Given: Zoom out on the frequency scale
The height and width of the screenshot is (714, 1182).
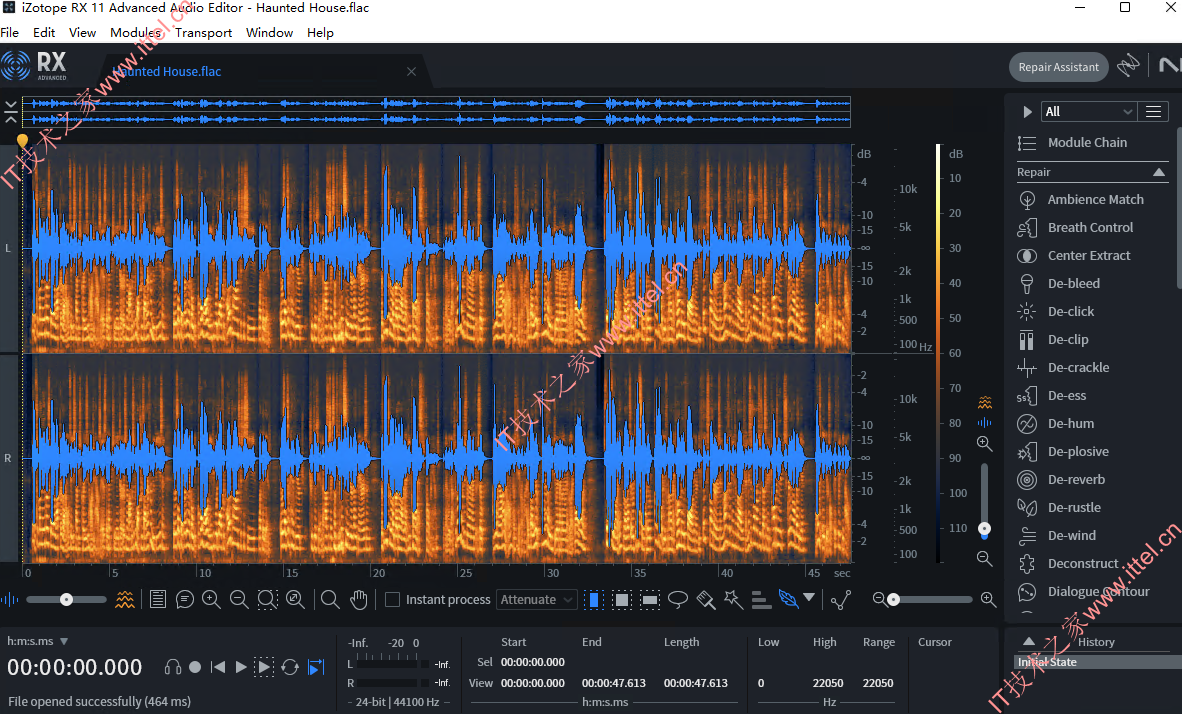Looking at the screenshot, I should pyautogui.click(x=984, y=558).
